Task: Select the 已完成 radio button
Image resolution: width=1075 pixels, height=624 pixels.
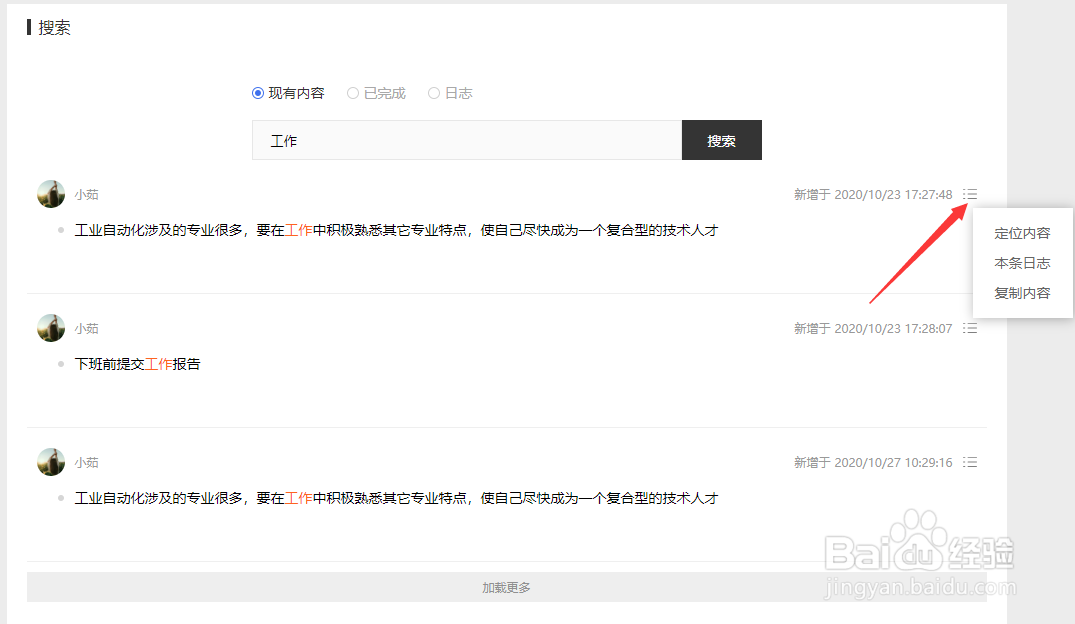Action: click(352, 92)
